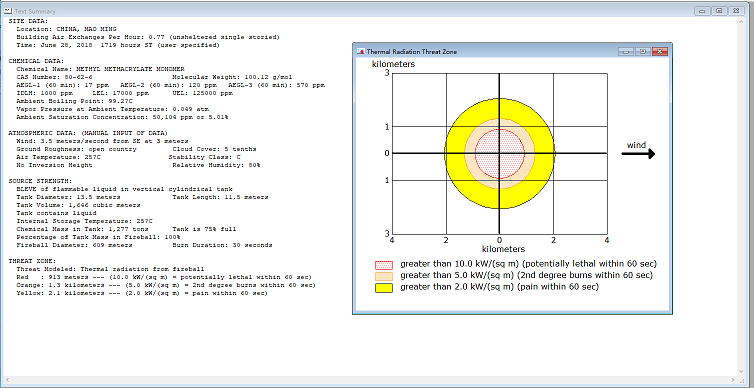Click the right arrow of the horizontal scrollbar
This screenshot has width=754, height=388.
(x=733, y=380)
